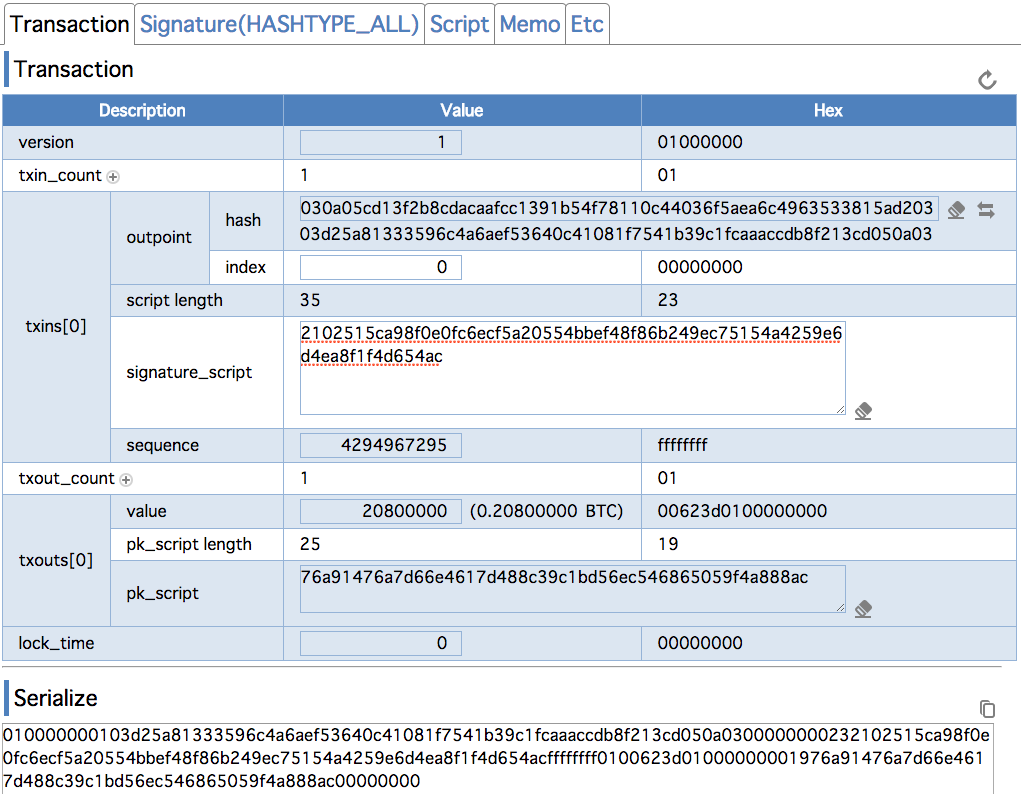Erase the signature_script field using its eraser icon

(x=864, y=410)
